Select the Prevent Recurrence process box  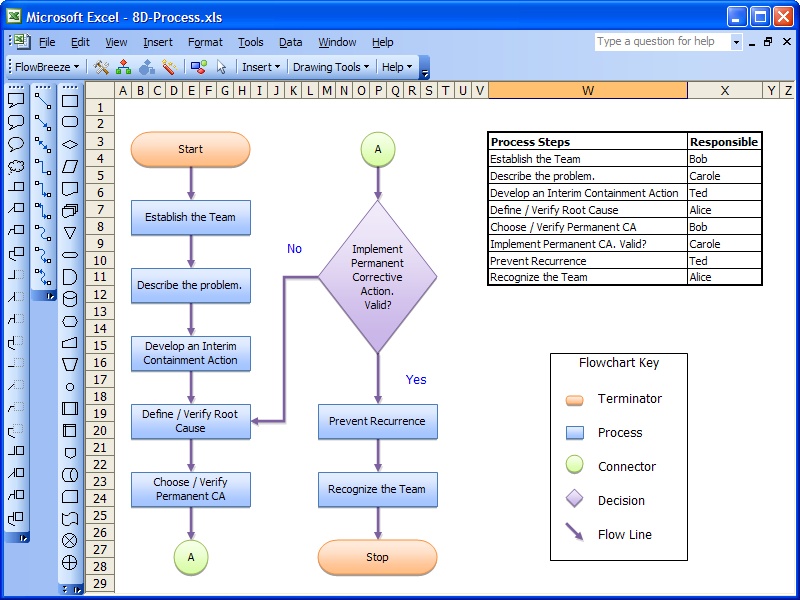click(377, 421)
